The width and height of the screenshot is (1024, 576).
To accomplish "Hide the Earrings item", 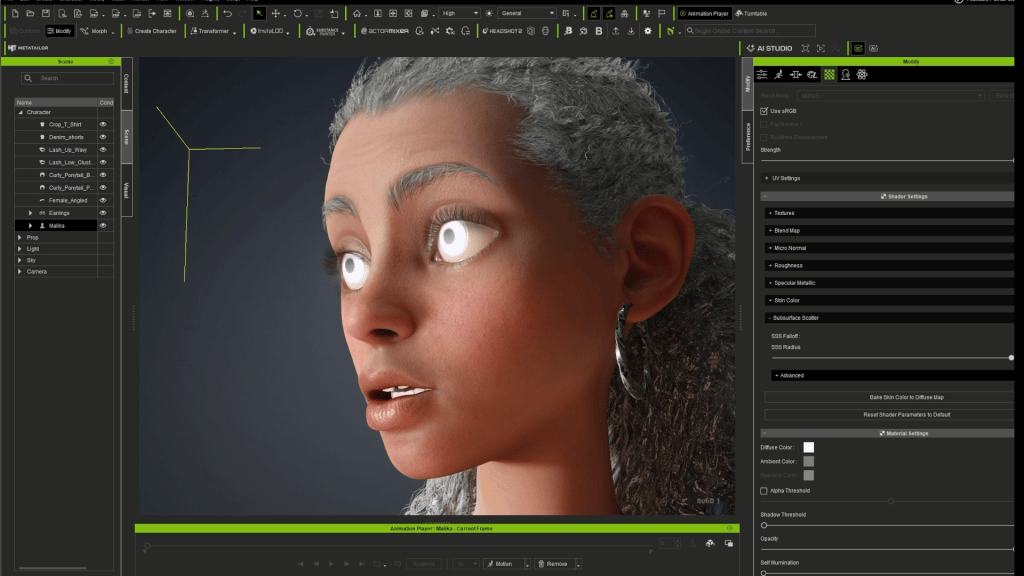I will [103, 213].
